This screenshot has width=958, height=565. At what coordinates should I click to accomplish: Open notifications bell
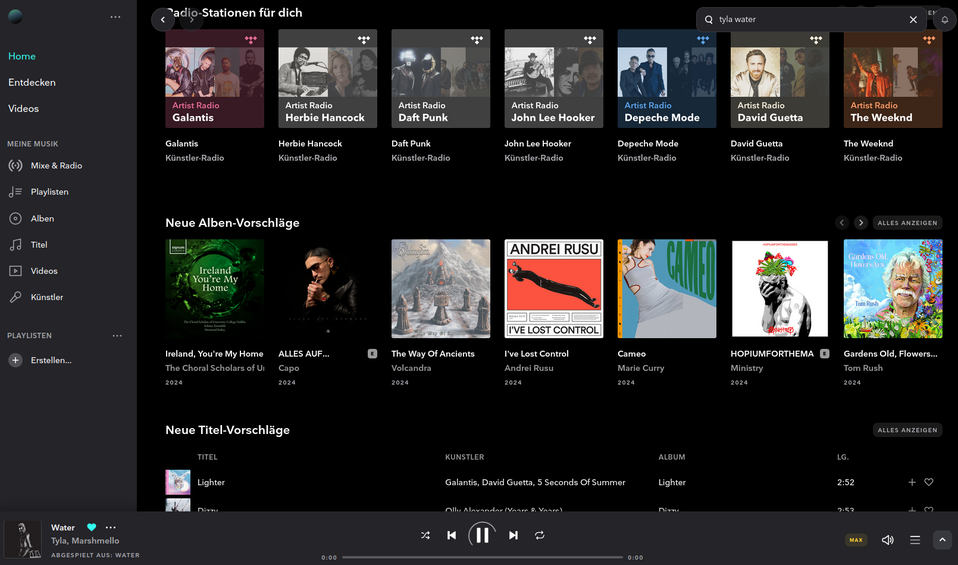pyautogui.click(x=945, y=20)
